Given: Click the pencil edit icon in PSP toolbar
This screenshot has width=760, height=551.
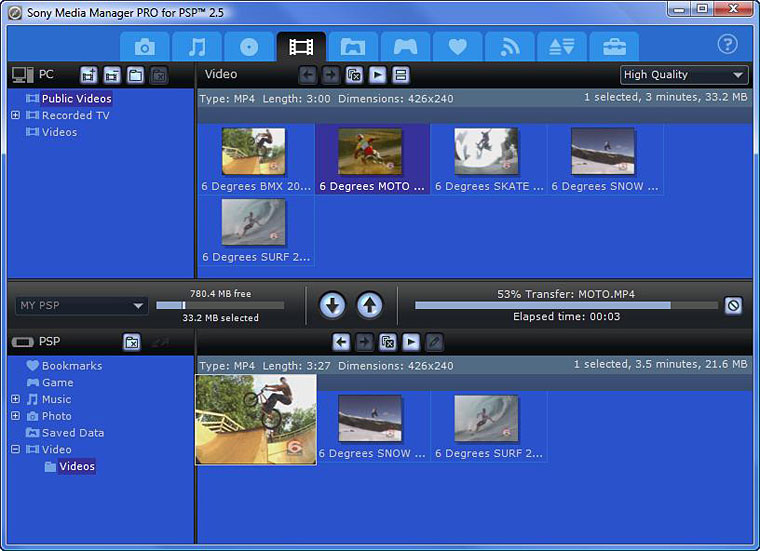Looking at the screenshot, I should [x=434, y=342].
